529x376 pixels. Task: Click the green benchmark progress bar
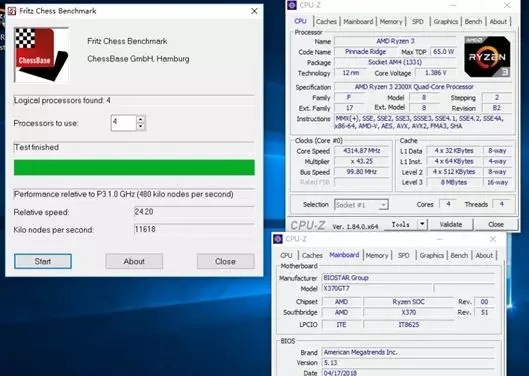[x=134, y=167]
